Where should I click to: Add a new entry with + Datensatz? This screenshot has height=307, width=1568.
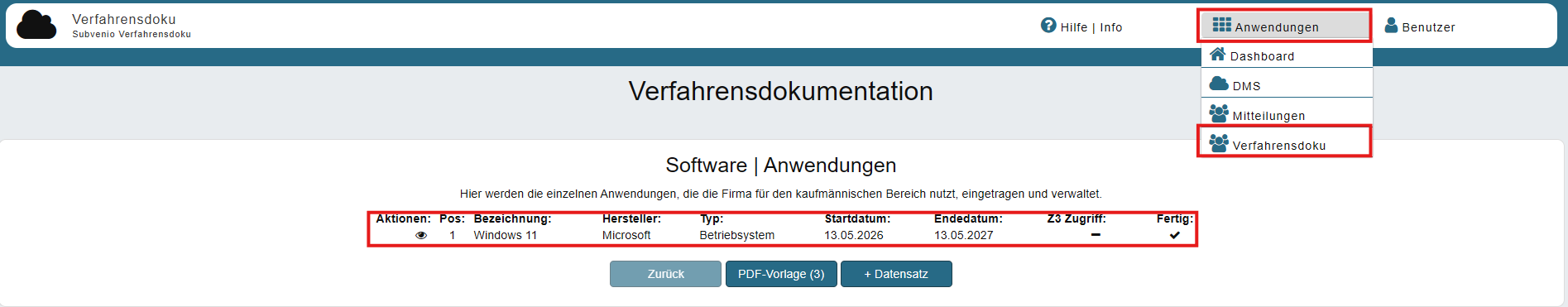(896, 274)
